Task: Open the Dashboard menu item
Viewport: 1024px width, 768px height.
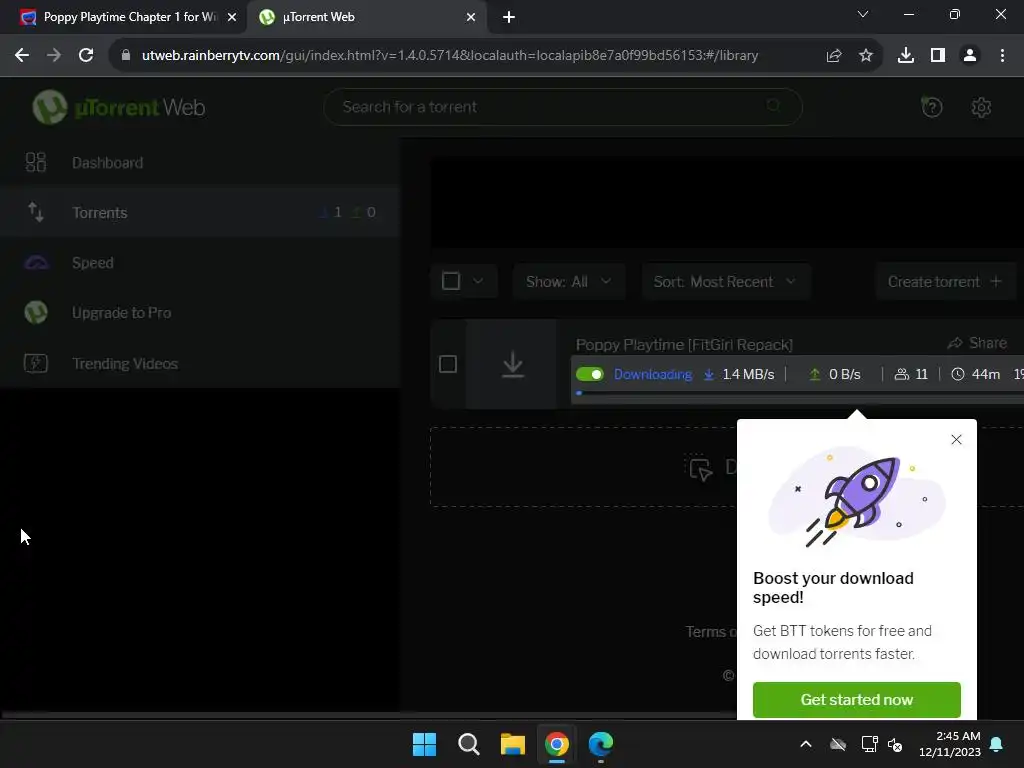Action: tap(199, 162)
